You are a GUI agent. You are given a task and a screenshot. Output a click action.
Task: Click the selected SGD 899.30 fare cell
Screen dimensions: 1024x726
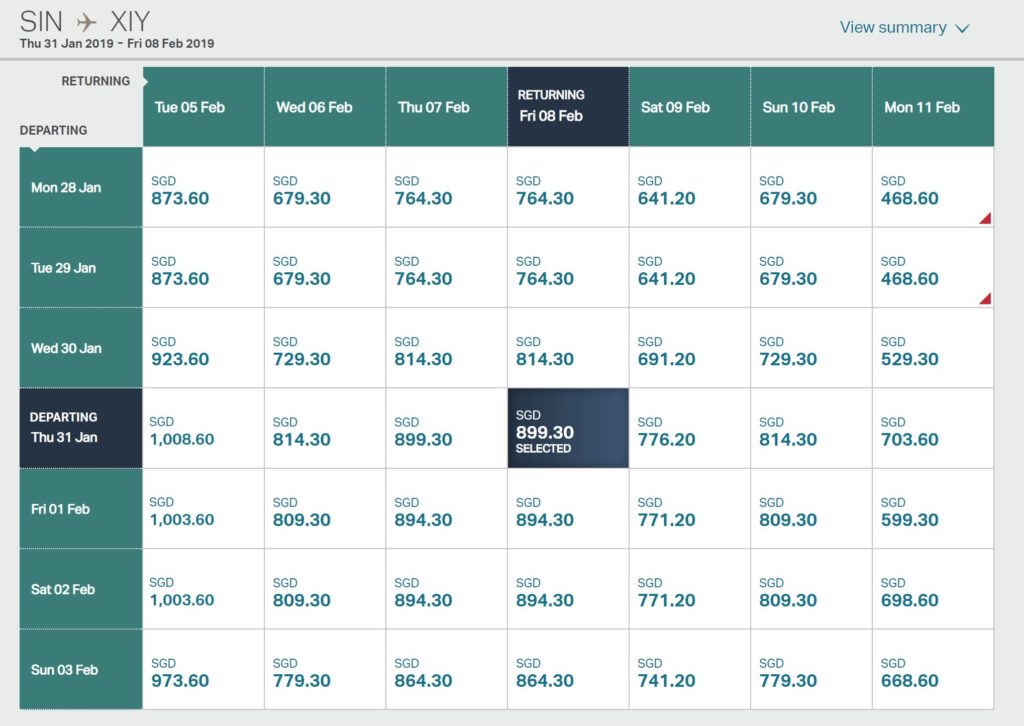(x=568, y=428)
